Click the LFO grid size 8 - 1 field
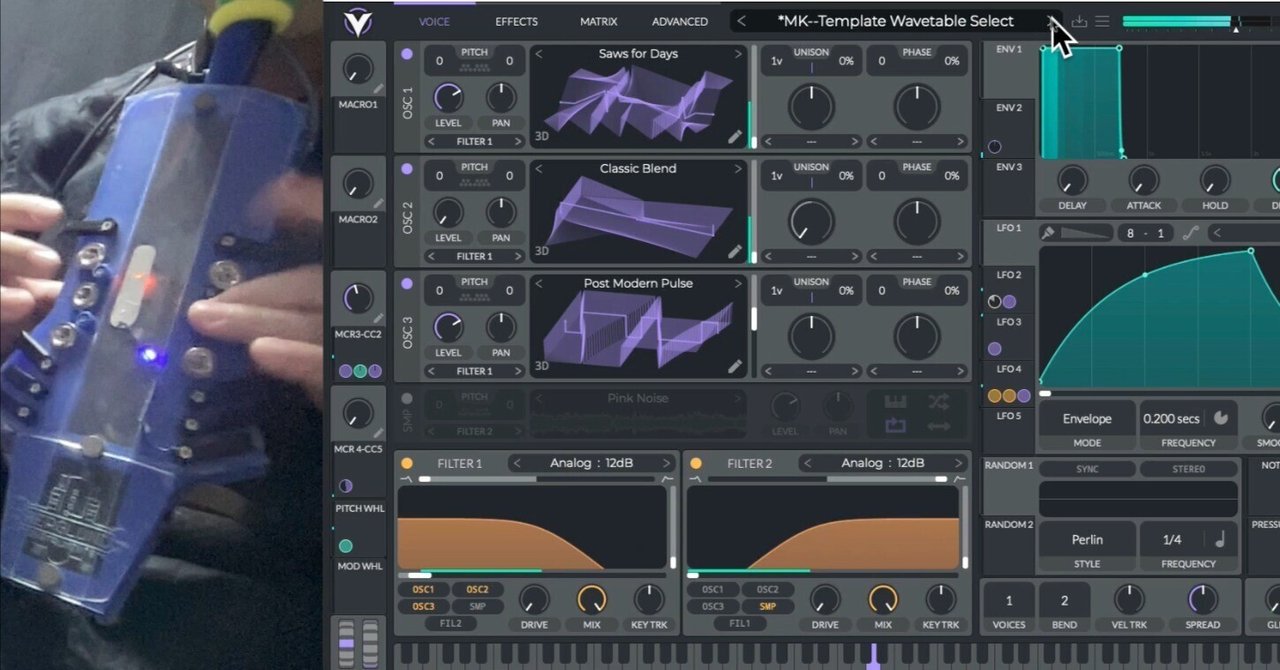This screenshot has width=1280, height=670. pos(1145,233)
